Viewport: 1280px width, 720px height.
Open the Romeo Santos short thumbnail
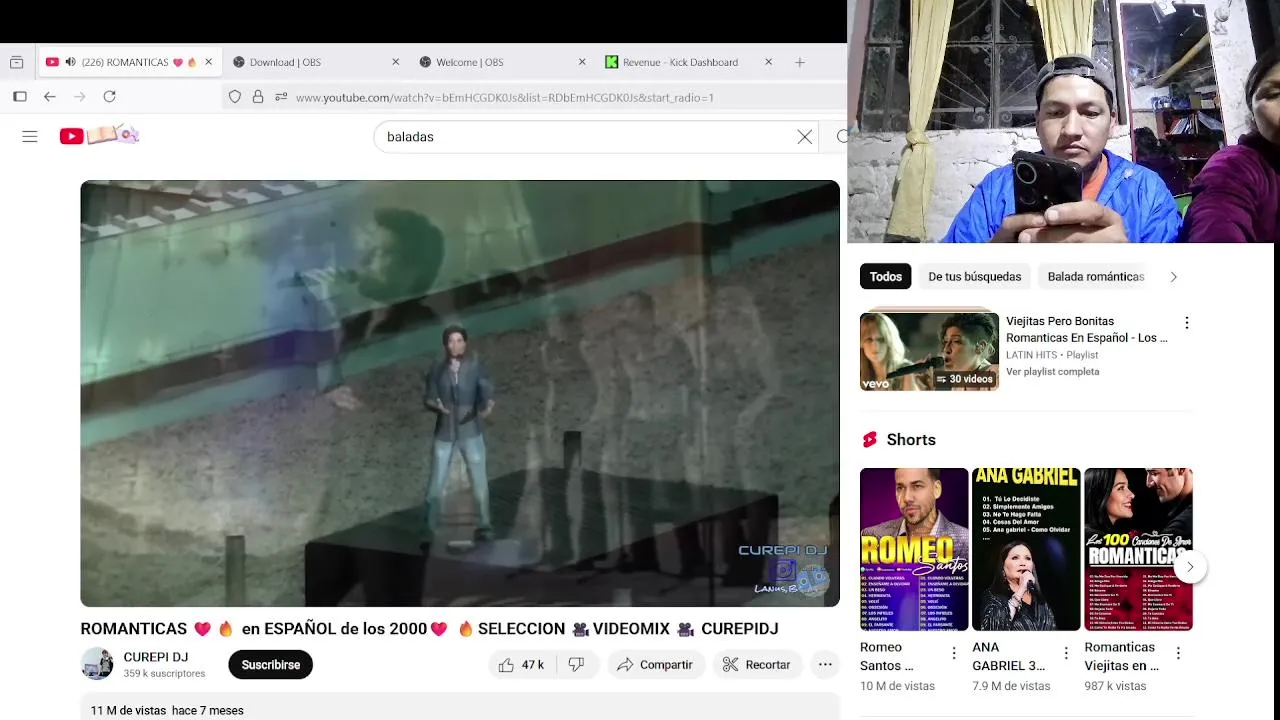(914, 549)
